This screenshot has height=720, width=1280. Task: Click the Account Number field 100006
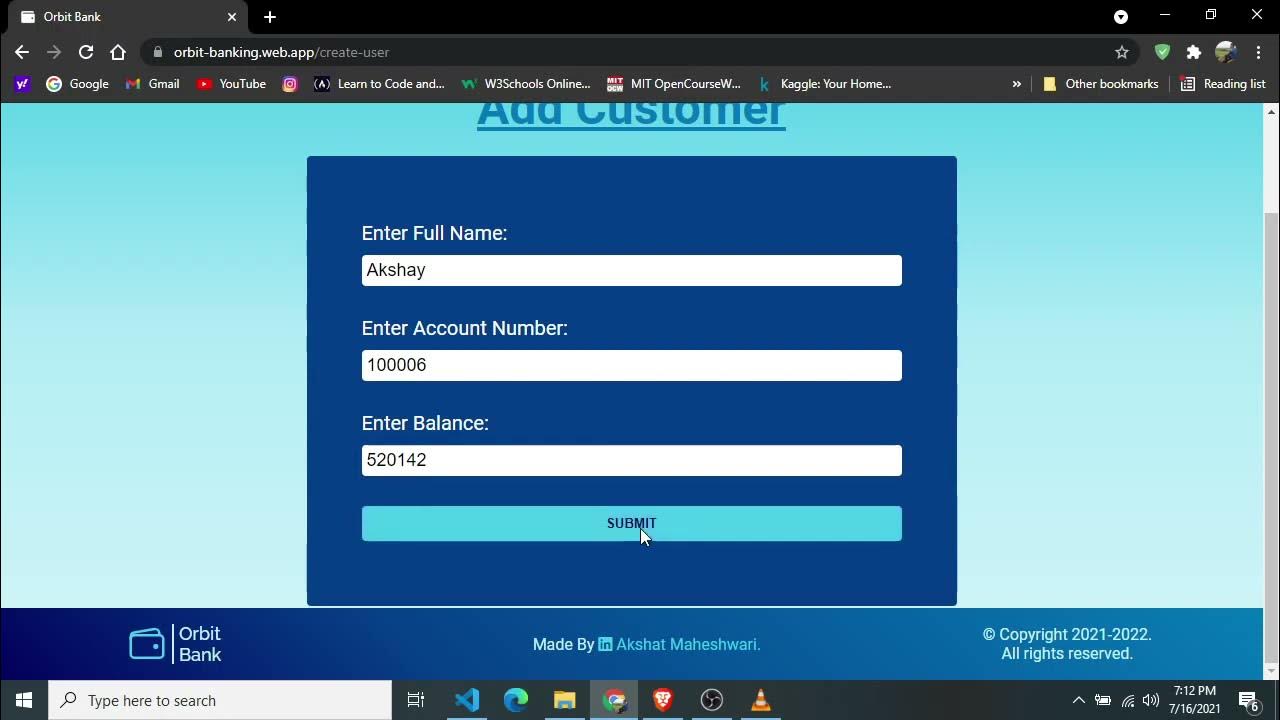coord(632,365)
